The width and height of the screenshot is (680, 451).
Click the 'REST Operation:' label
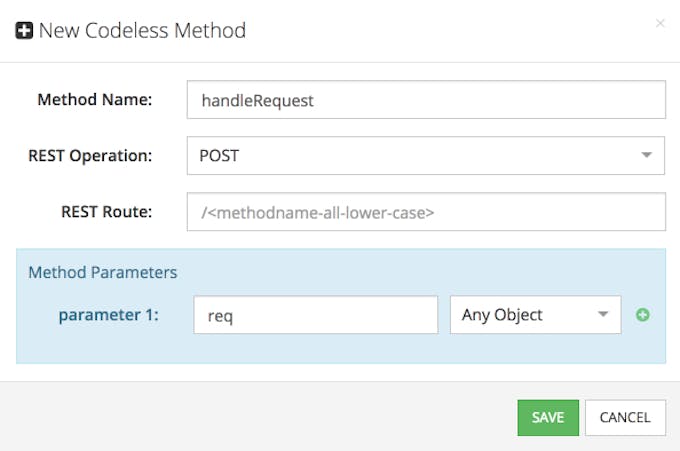(89, 156)
